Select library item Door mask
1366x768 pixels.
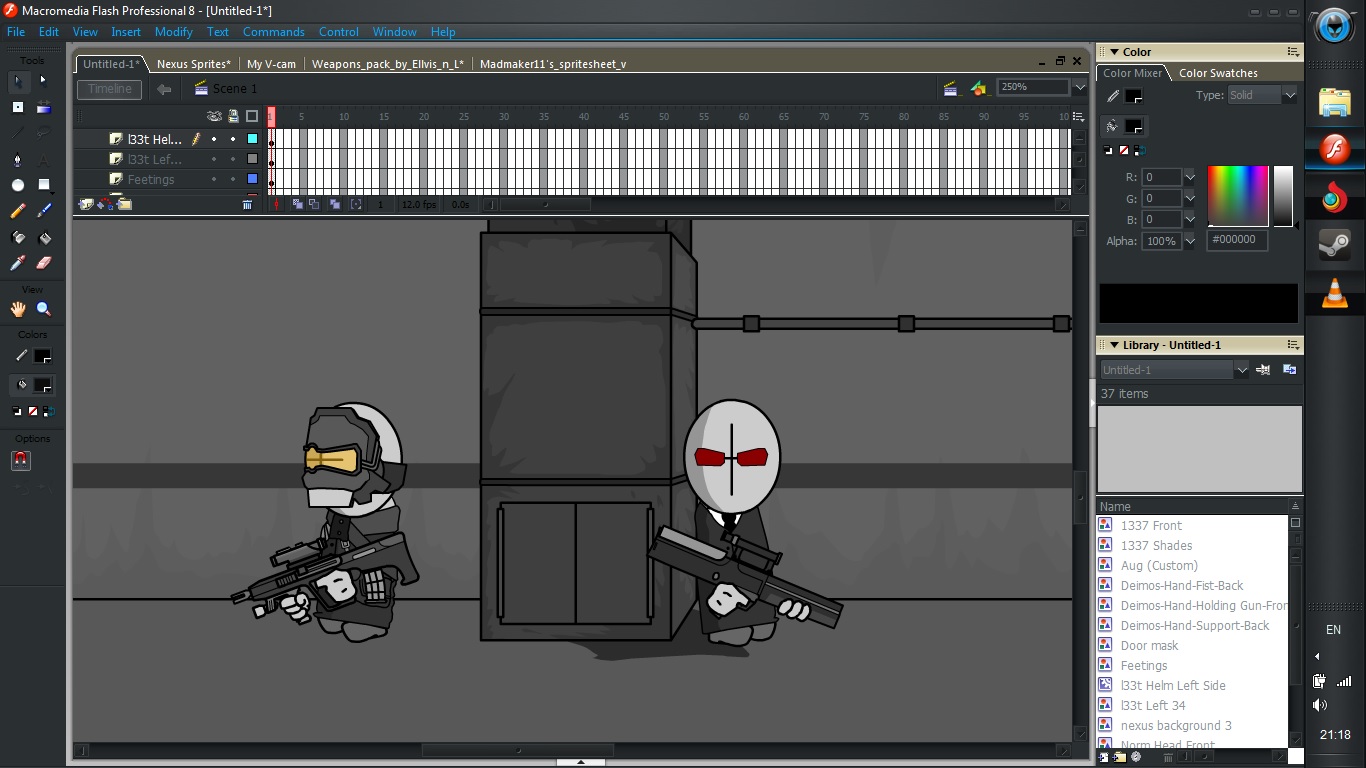(1149, 645)
